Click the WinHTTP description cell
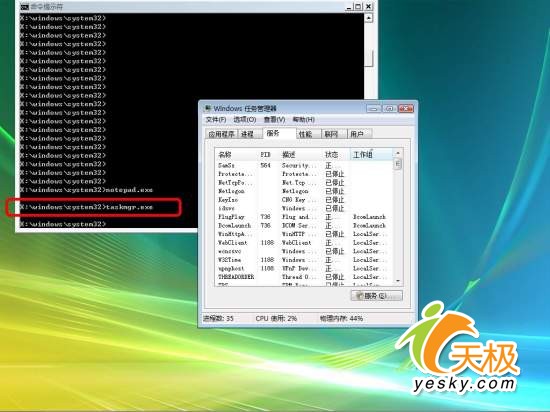Image resolution: width=550 pixels, height=412 pixels. coord(300,234)
